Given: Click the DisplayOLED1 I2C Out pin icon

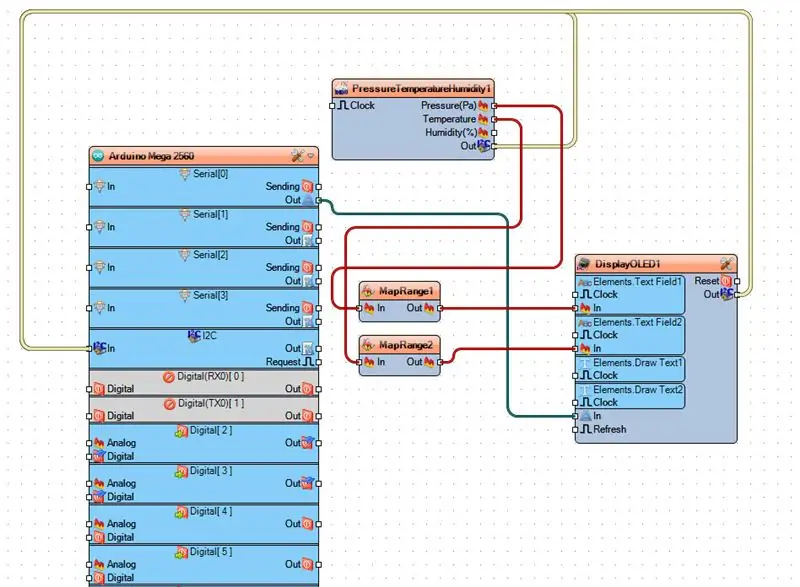Looking at the screenshot, I should (x=727, y=294).
